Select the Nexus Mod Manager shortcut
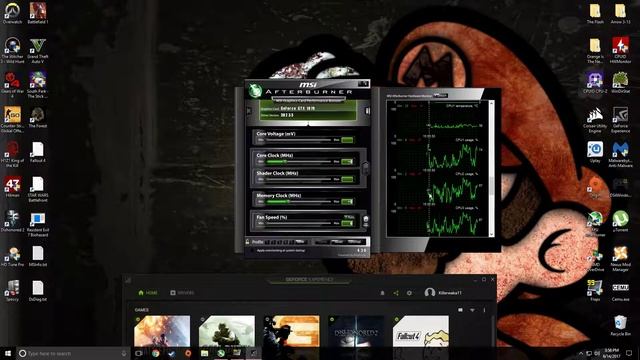Viewport: 640px width, 360px height. (x=620, y=258)
